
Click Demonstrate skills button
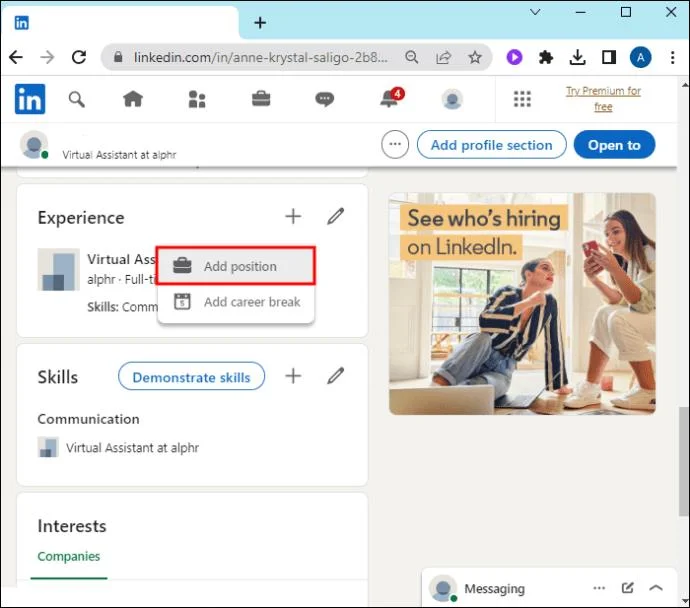point(191,377)
